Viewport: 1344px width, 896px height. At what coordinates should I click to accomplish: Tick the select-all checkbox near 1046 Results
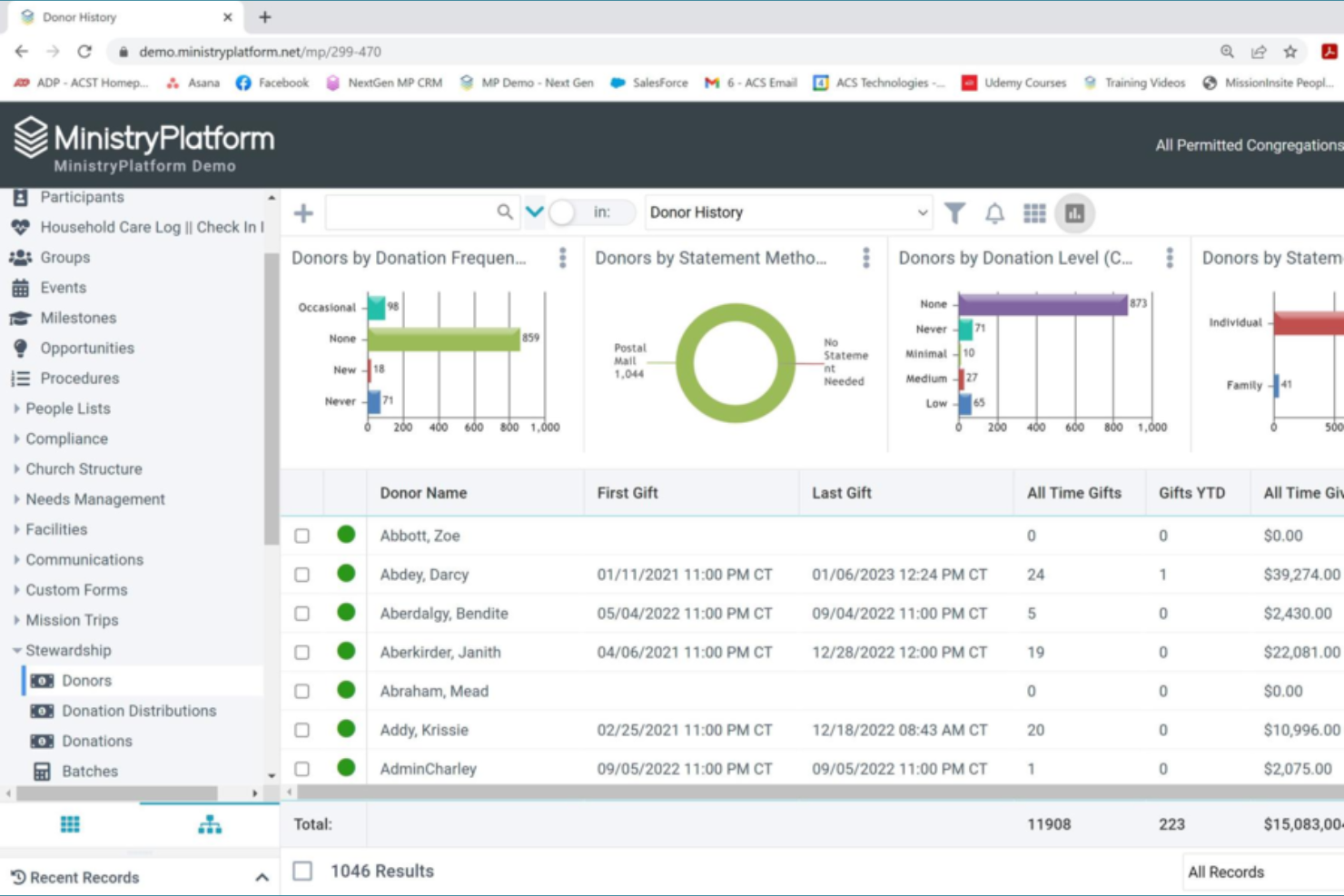[x=302, y=870]
